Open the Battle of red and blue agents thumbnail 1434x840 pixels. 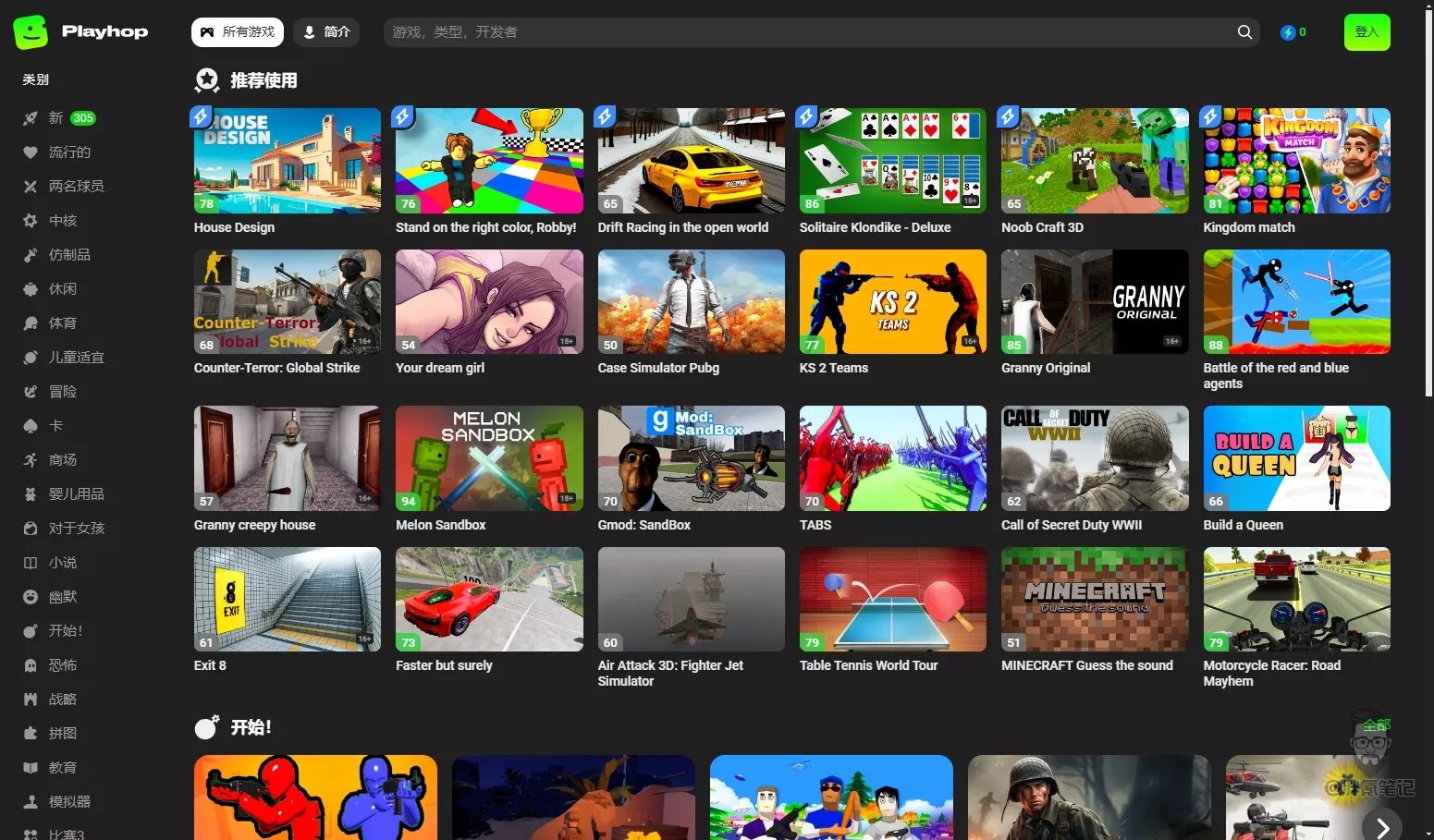pyautogui.click(x=1296, y=301)
